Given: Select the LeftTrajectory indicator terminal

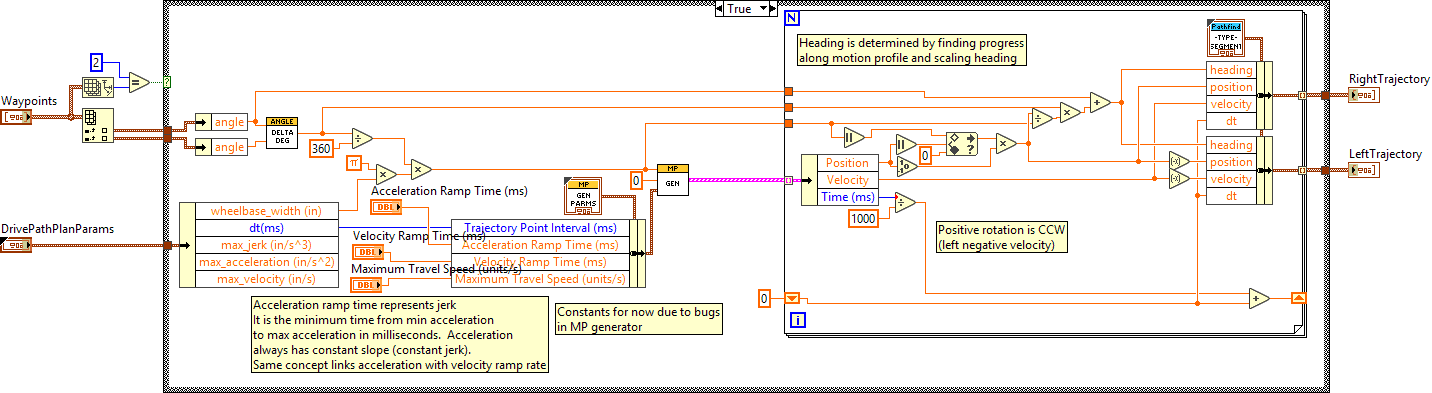Looking at the screenshot, I should tap(1363, 170).
